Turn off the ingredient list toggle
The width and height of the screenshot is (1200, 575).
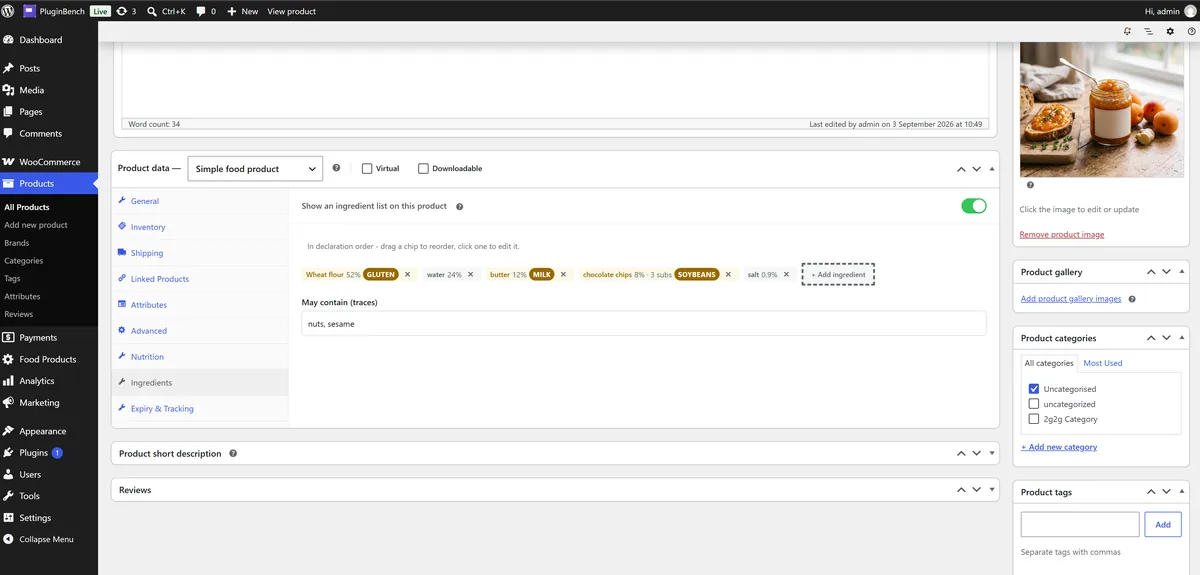(x=973, y=206)
